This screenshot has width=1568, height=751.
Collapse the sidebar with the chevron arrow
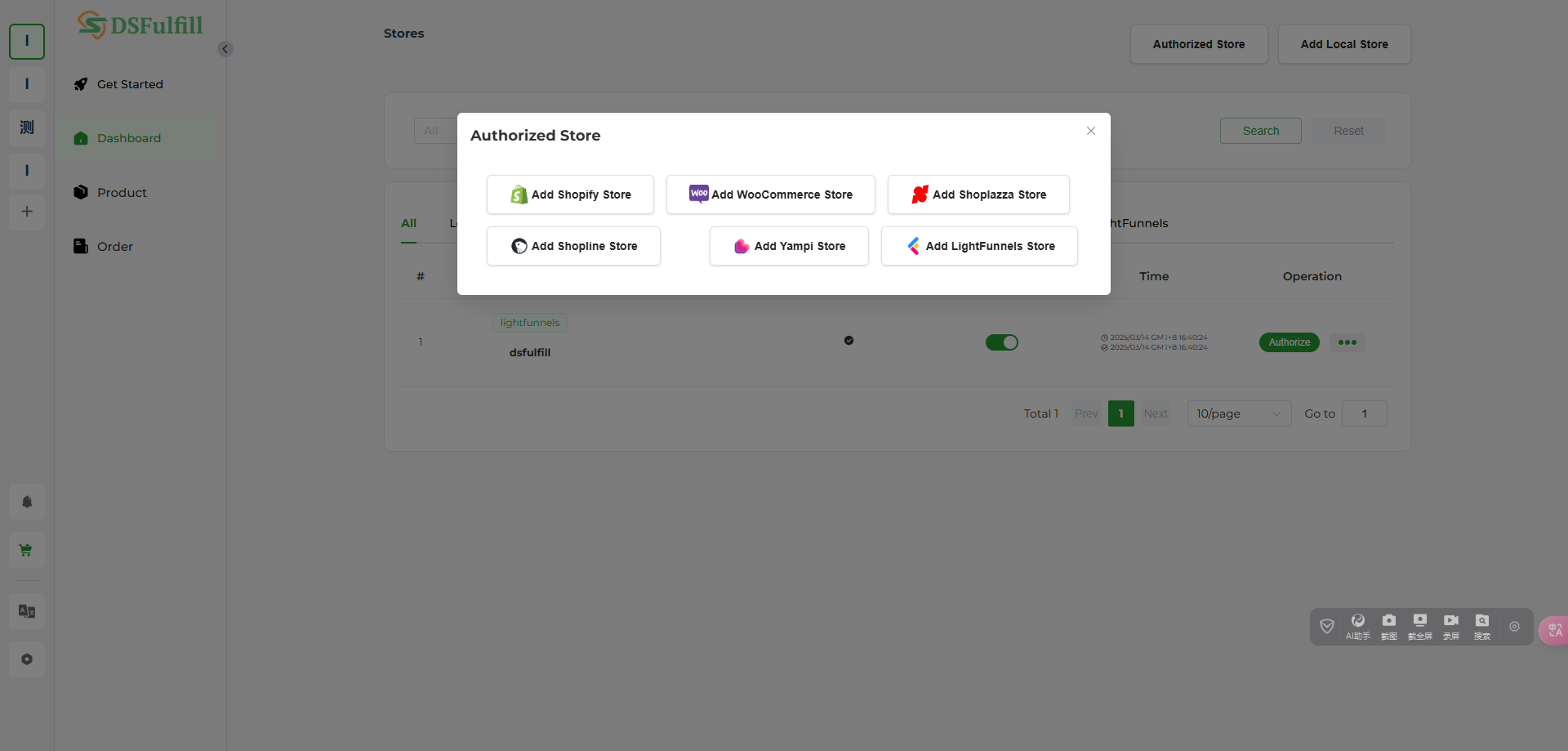pyautogui.click(x=225, y=49)
